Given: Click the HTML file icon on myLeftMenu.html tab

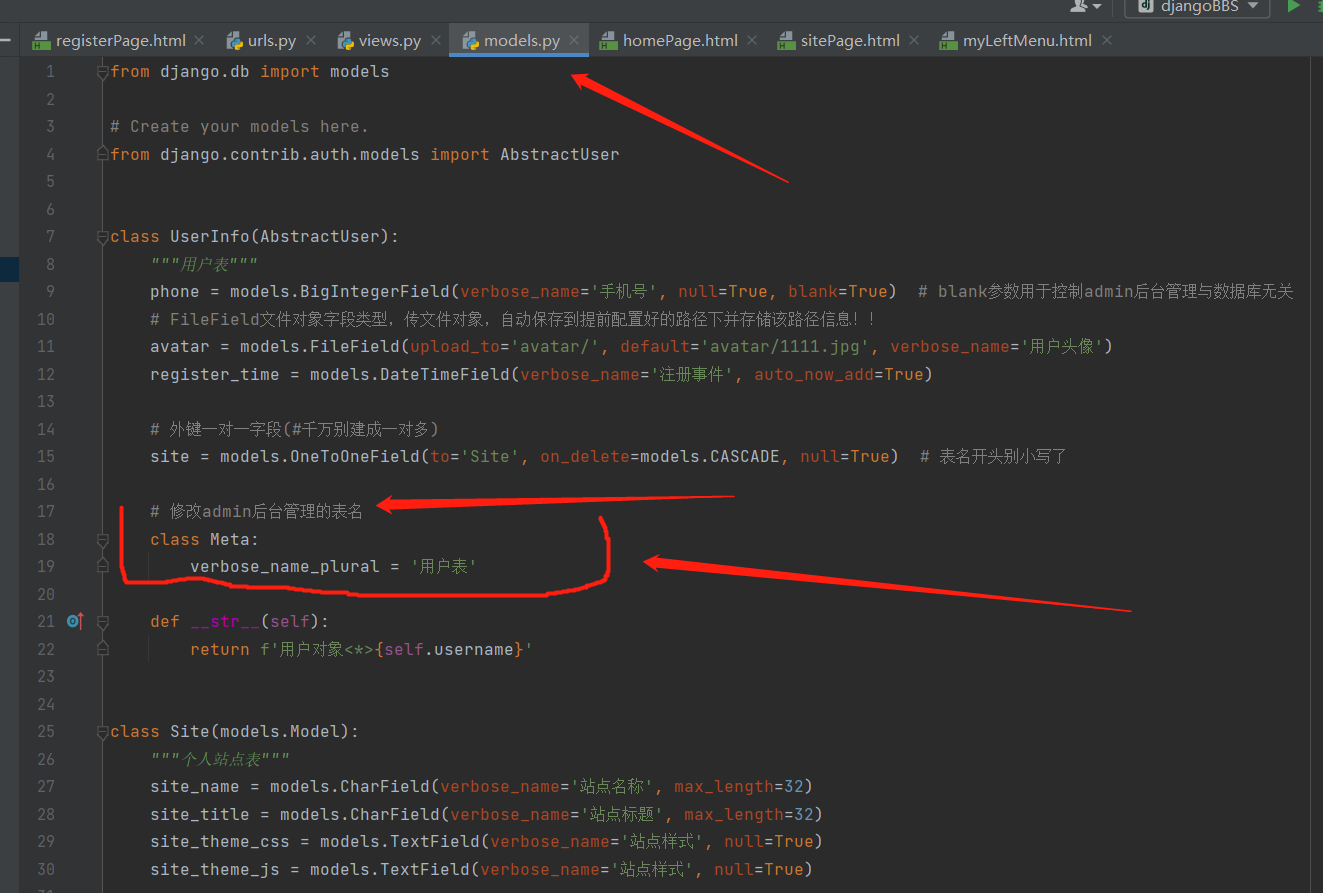Looking at the screenshot, I should [947, 41].
